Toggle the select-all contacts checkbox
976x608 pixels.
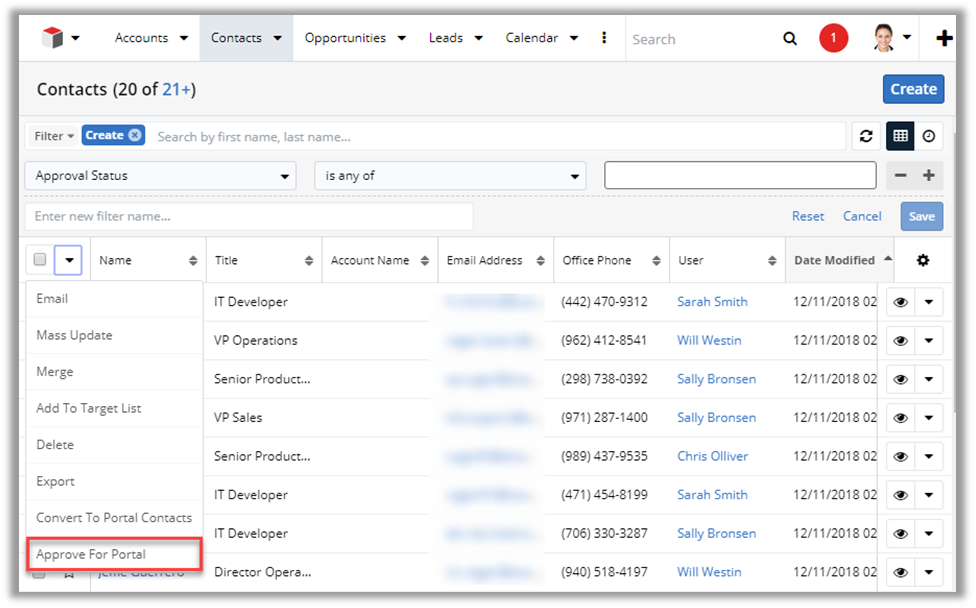pyautogui.click(x=40, y=260)
